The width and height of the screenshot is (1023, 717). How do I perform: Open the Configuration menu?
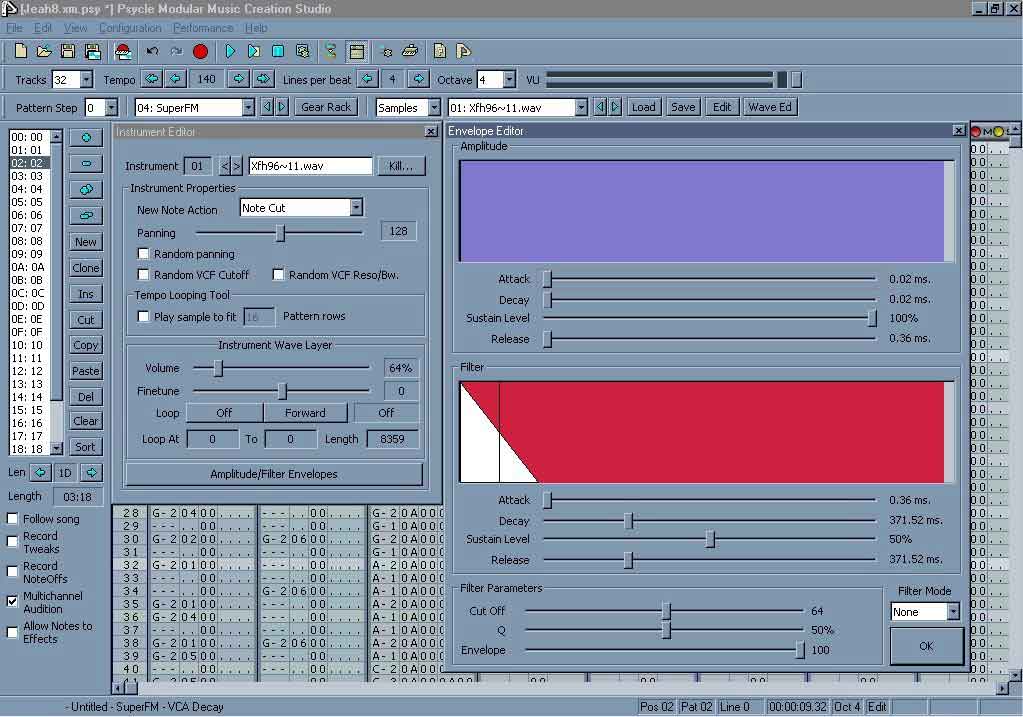pyautogui.click(x=130, y=28)
